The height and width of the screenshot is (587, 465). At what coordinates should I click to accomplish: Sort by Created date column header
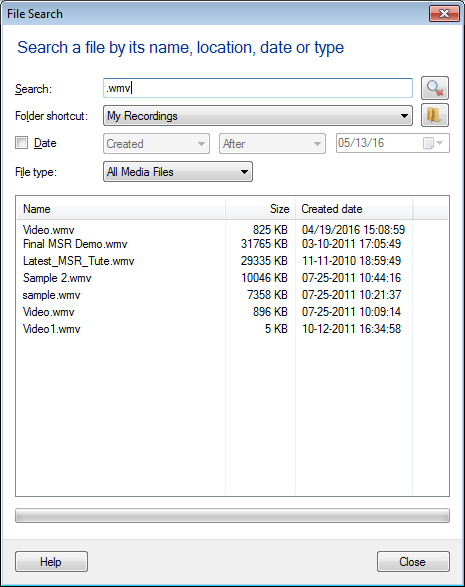click(354, 209)
